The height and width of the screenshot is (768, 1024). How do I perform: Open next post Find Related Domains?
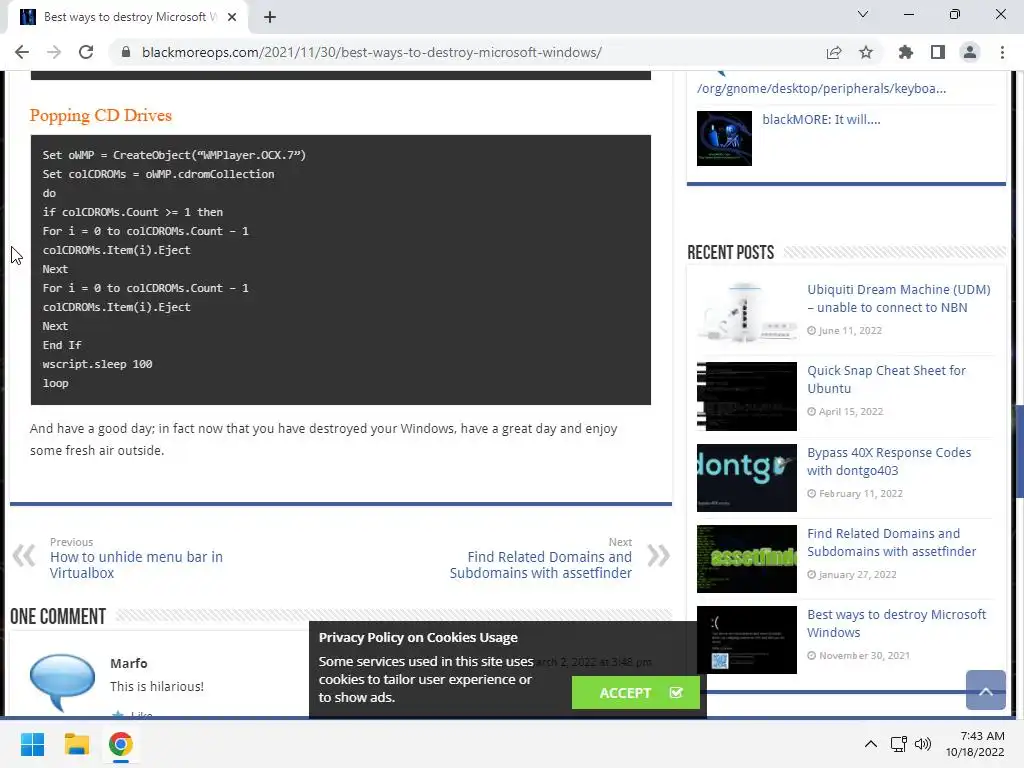[x=541, y=565]
